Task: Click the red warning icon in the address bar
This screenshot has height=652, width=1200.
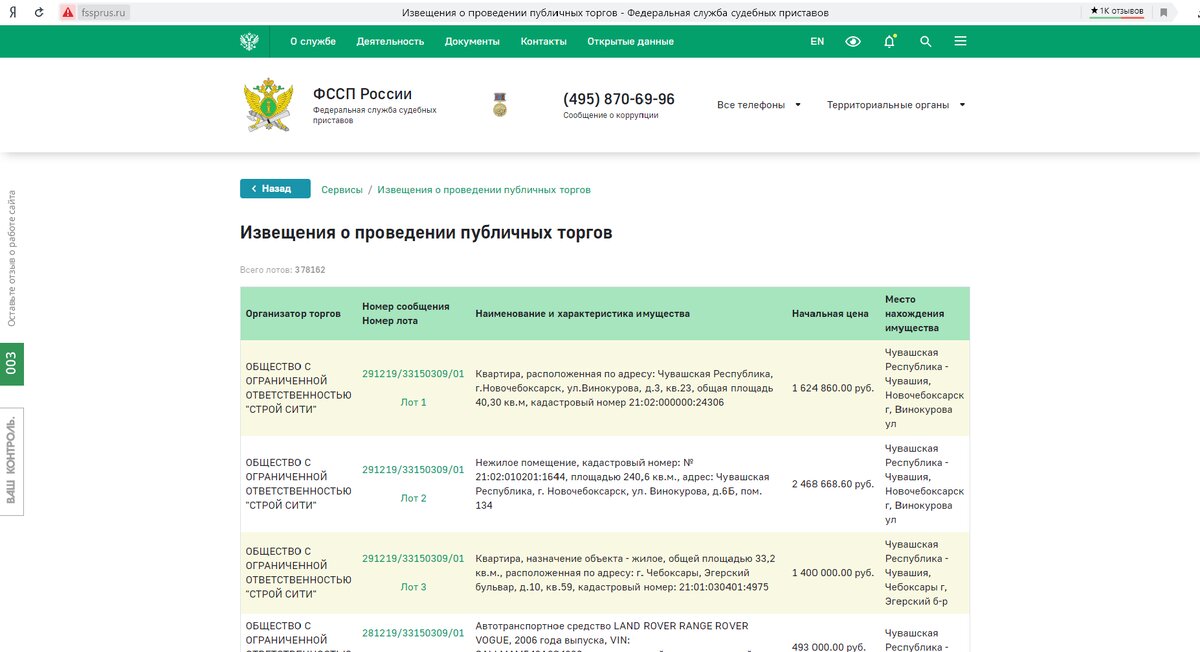Action: tap(66, 13)
